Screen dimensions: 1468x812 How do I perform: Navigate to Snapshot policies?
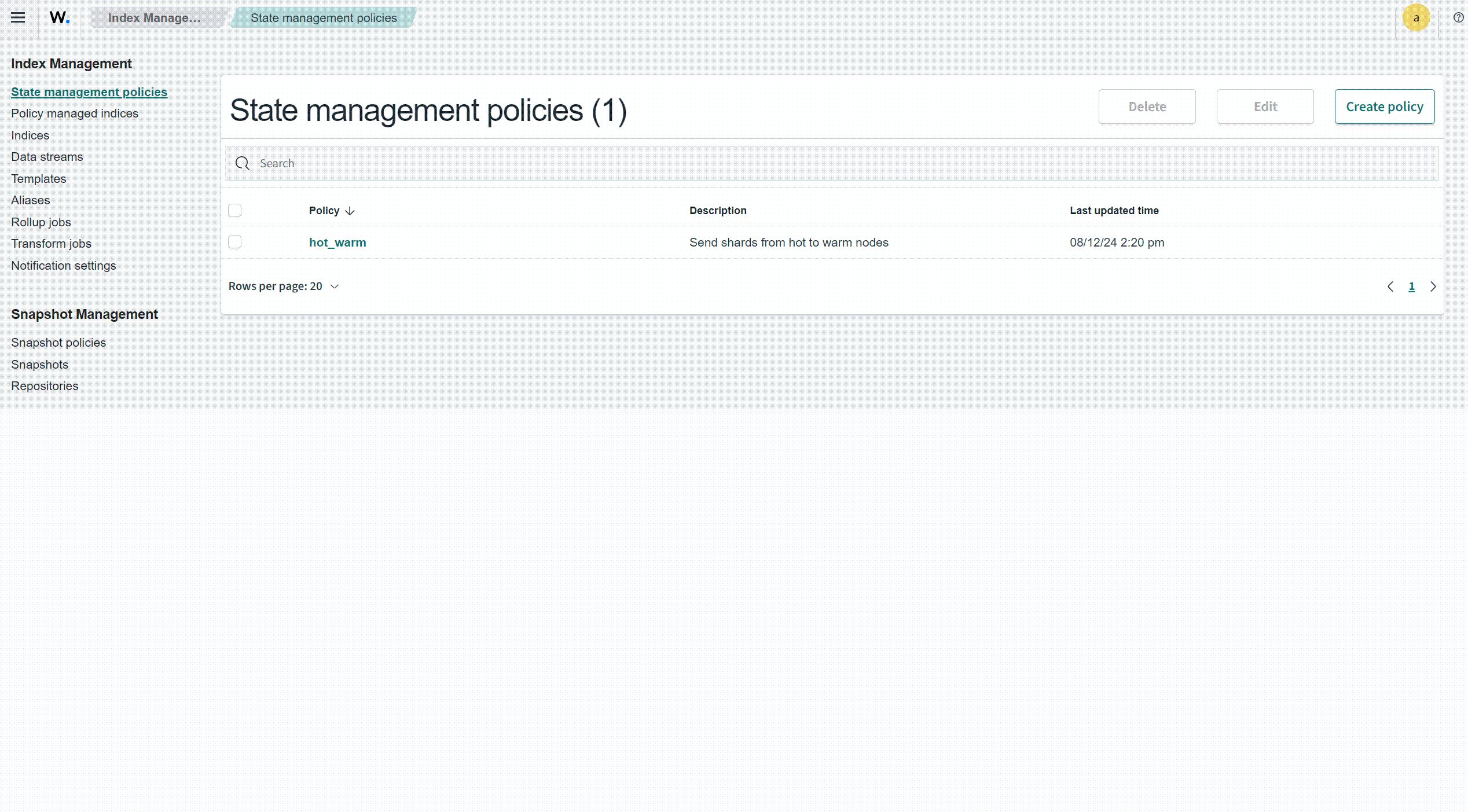click(x=58, y=343)
